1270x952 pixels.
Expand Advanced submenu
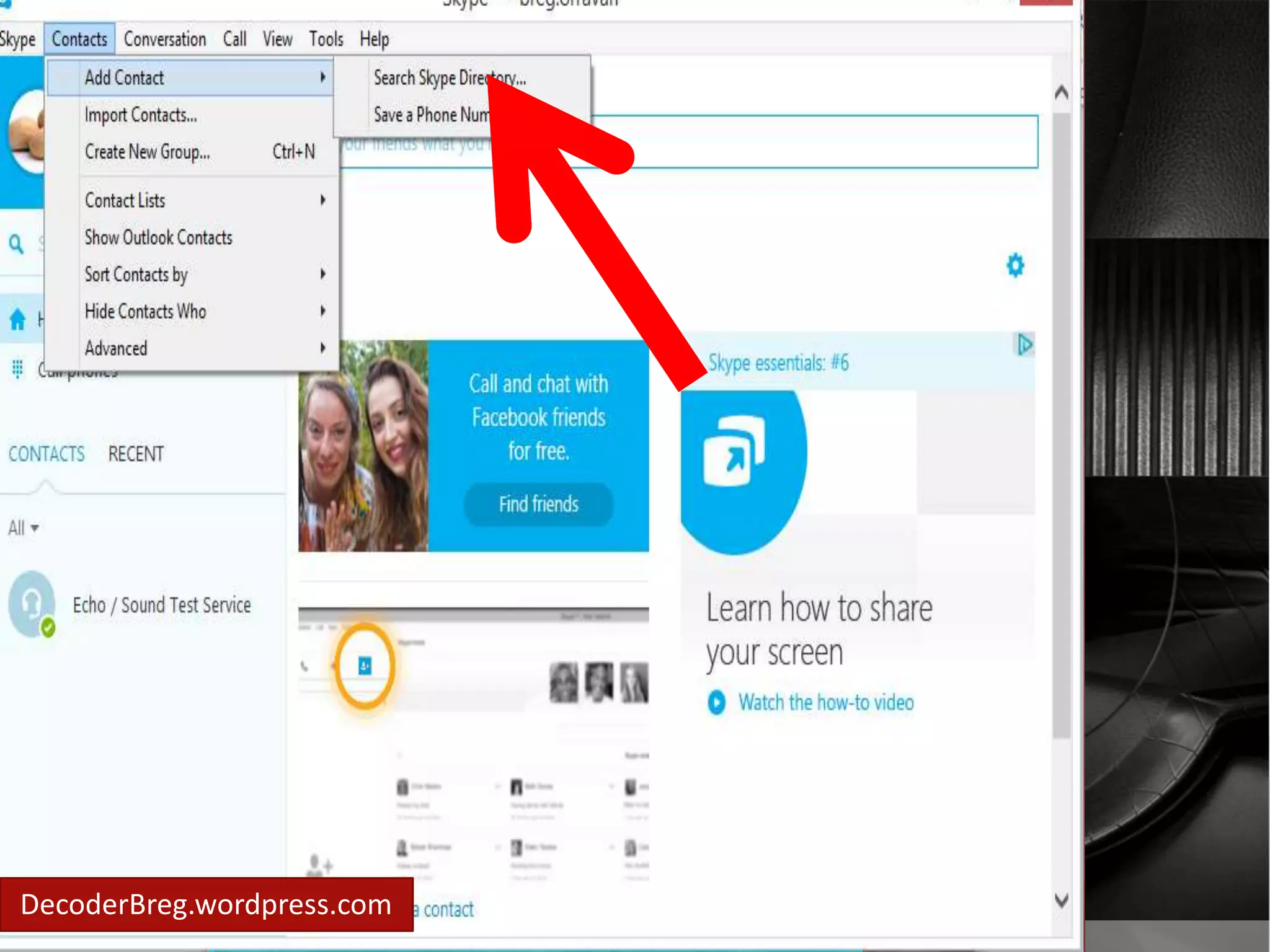pos(205,348)
